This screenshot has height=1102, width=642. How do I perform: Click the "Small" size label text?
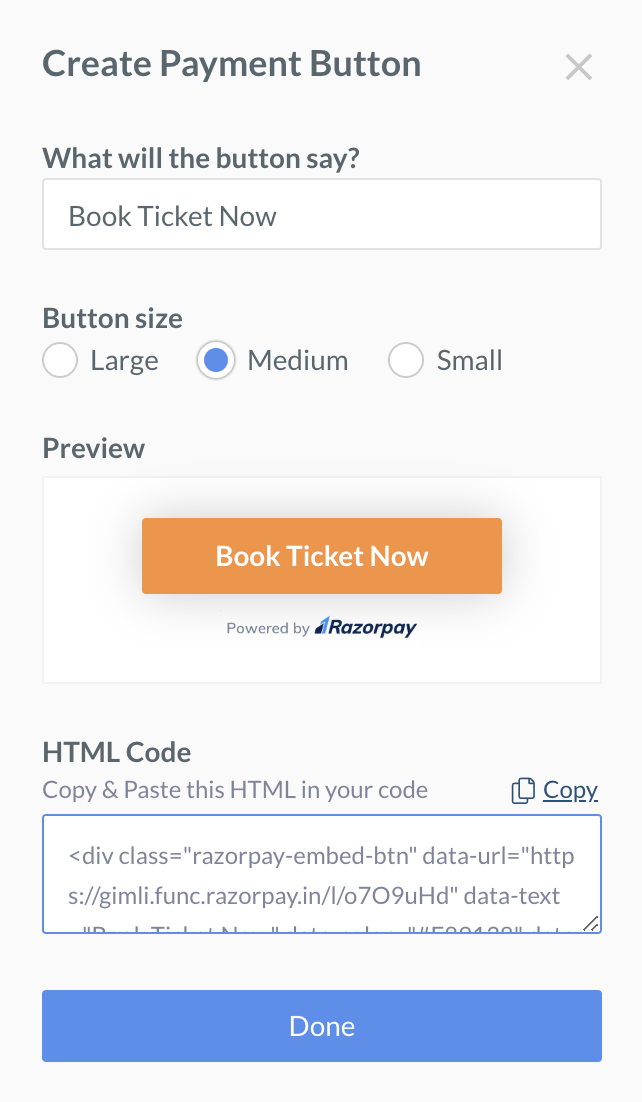pos(470,361)
